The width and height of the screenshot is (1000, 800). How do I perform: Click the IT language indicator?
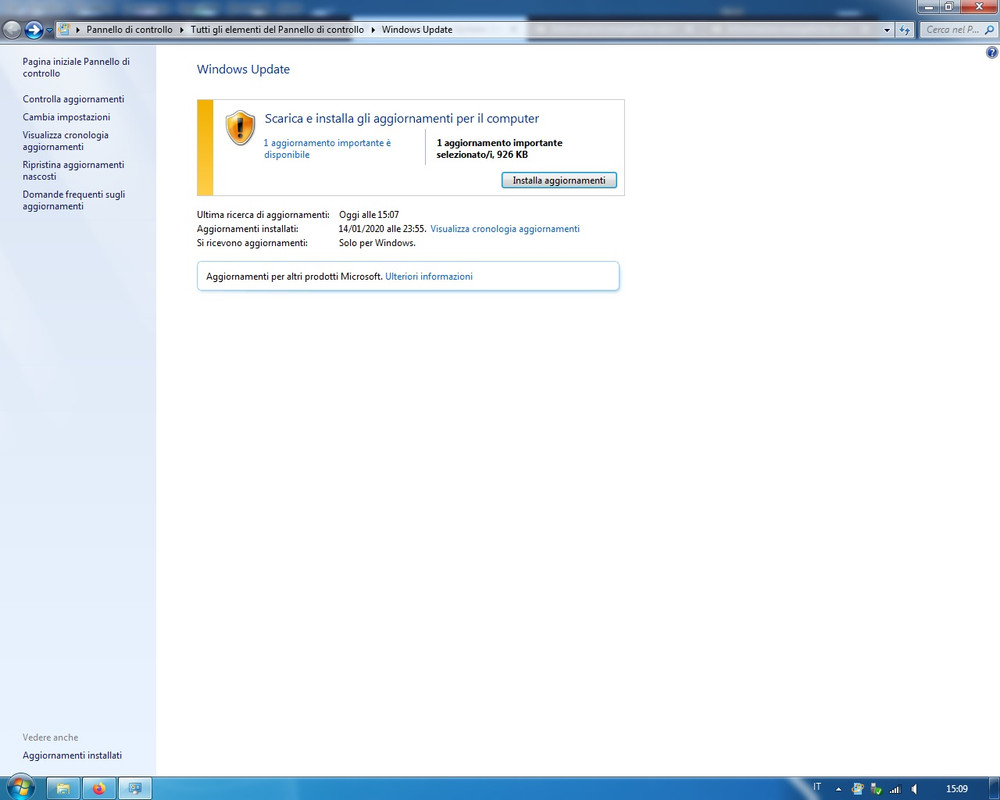(817, 787)
